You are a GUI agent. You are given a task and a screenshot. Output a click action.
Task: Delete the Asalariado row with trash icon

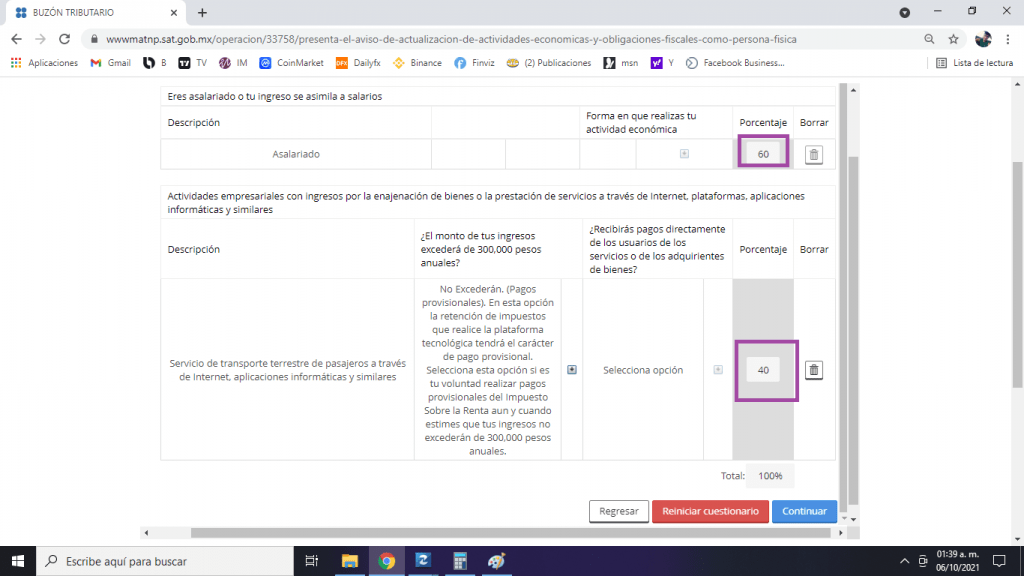pos(814,155)
